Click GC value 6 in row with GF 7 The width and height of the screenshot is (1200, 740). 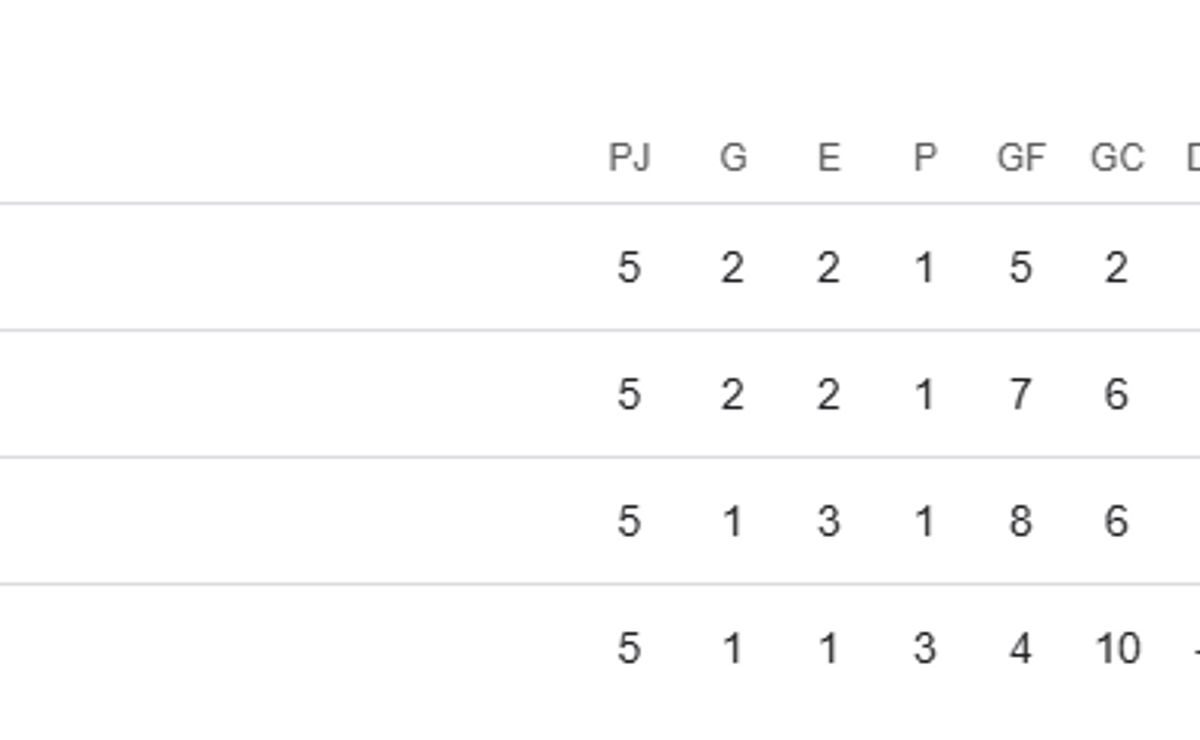(x=1117, y=395)
